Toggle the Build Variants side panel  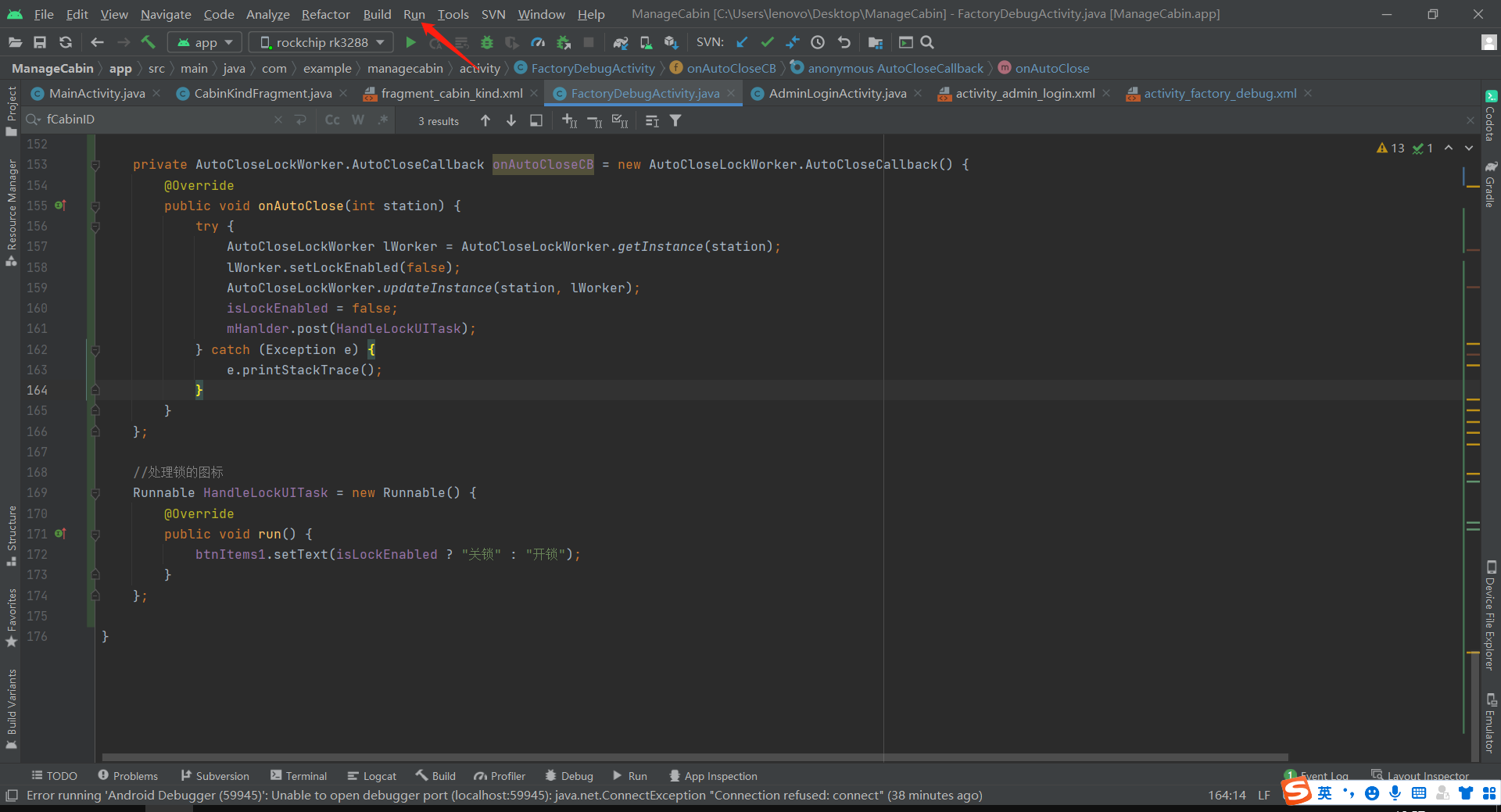pos(11,709)
